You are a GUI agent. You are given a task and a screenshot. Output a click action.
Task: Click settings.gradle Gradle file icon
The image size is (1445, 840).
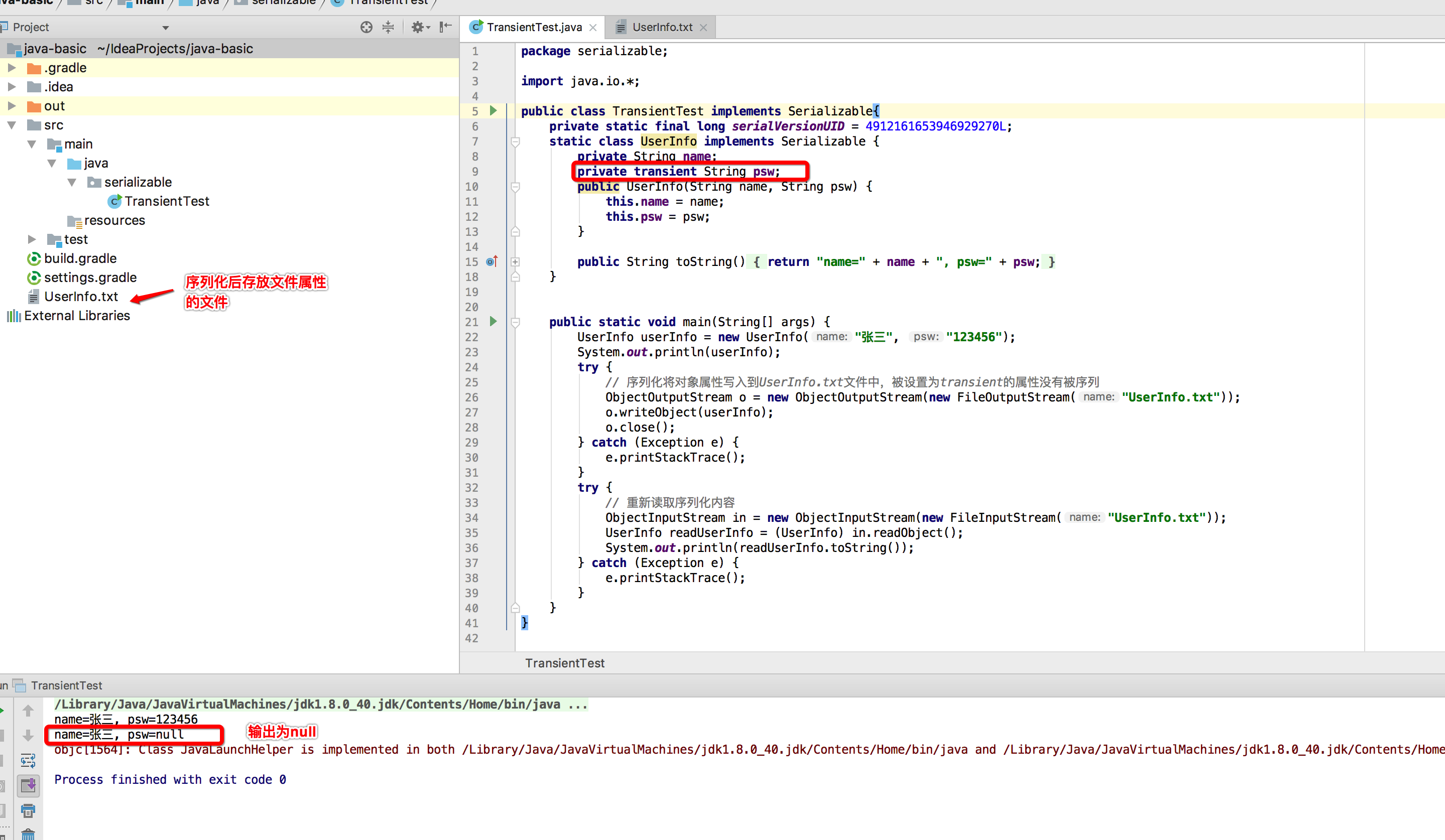35,277
